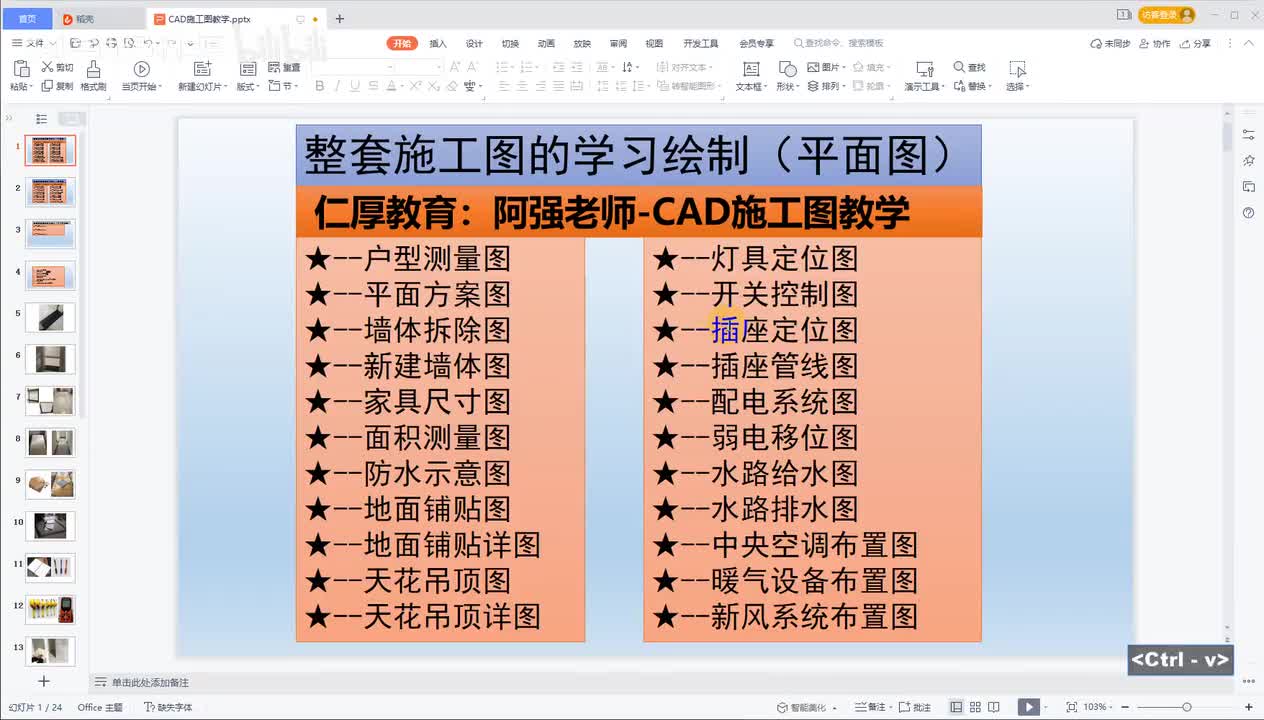
Task: Start slideshow from current slide (当页开始)
Action: [x=141, y=68]
